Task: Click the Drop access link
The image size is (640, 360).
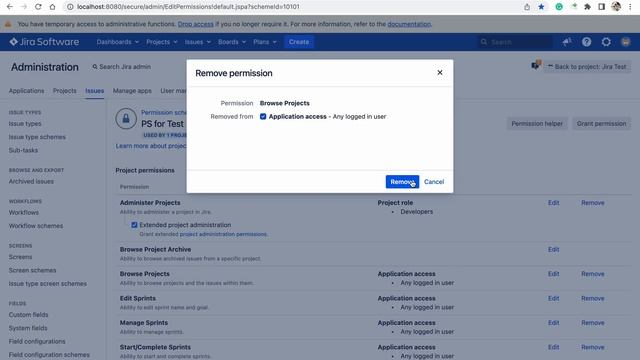Action: point(196,24)
